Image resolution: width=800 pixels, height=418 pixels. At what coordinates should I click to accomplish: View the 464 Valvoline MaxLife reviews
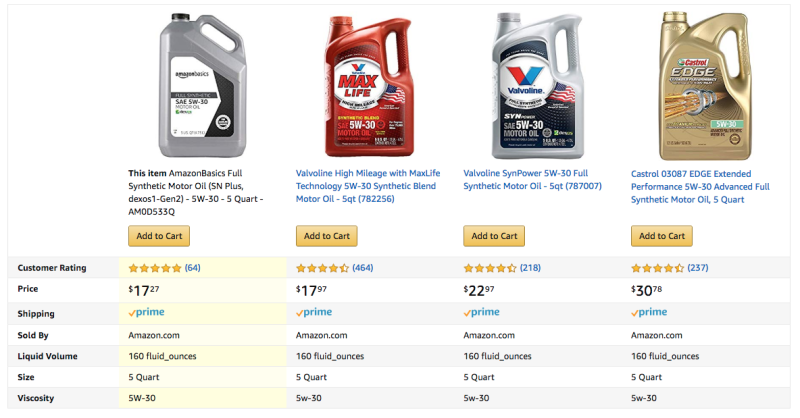[363, 268]
